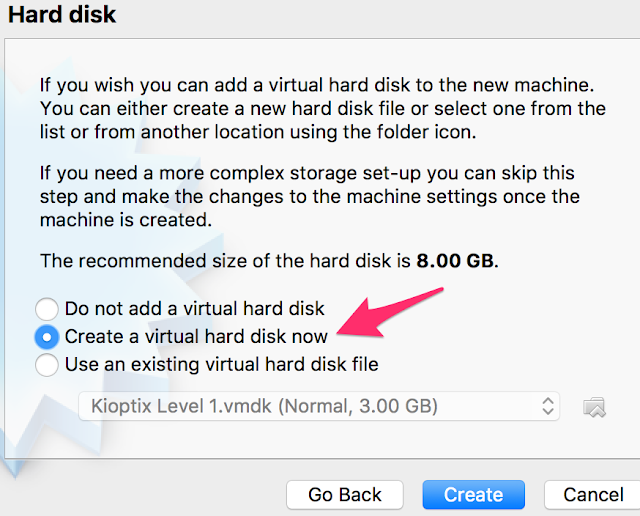Select the "Do not add a virtual hard disk" radio button
640x516 pixels.
[x=47, y=310]
